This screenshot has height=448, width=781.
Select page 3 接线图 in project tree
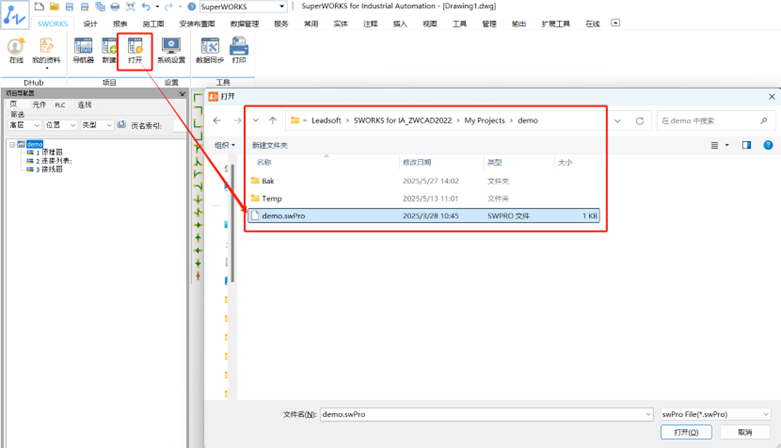[49, 169]
